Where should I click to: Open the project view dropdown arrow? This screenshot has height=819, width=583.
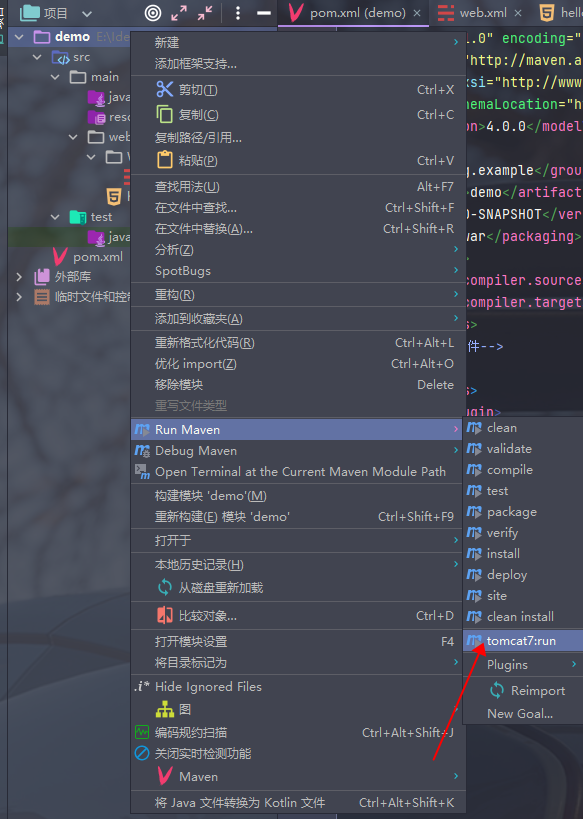pos(87,14)
